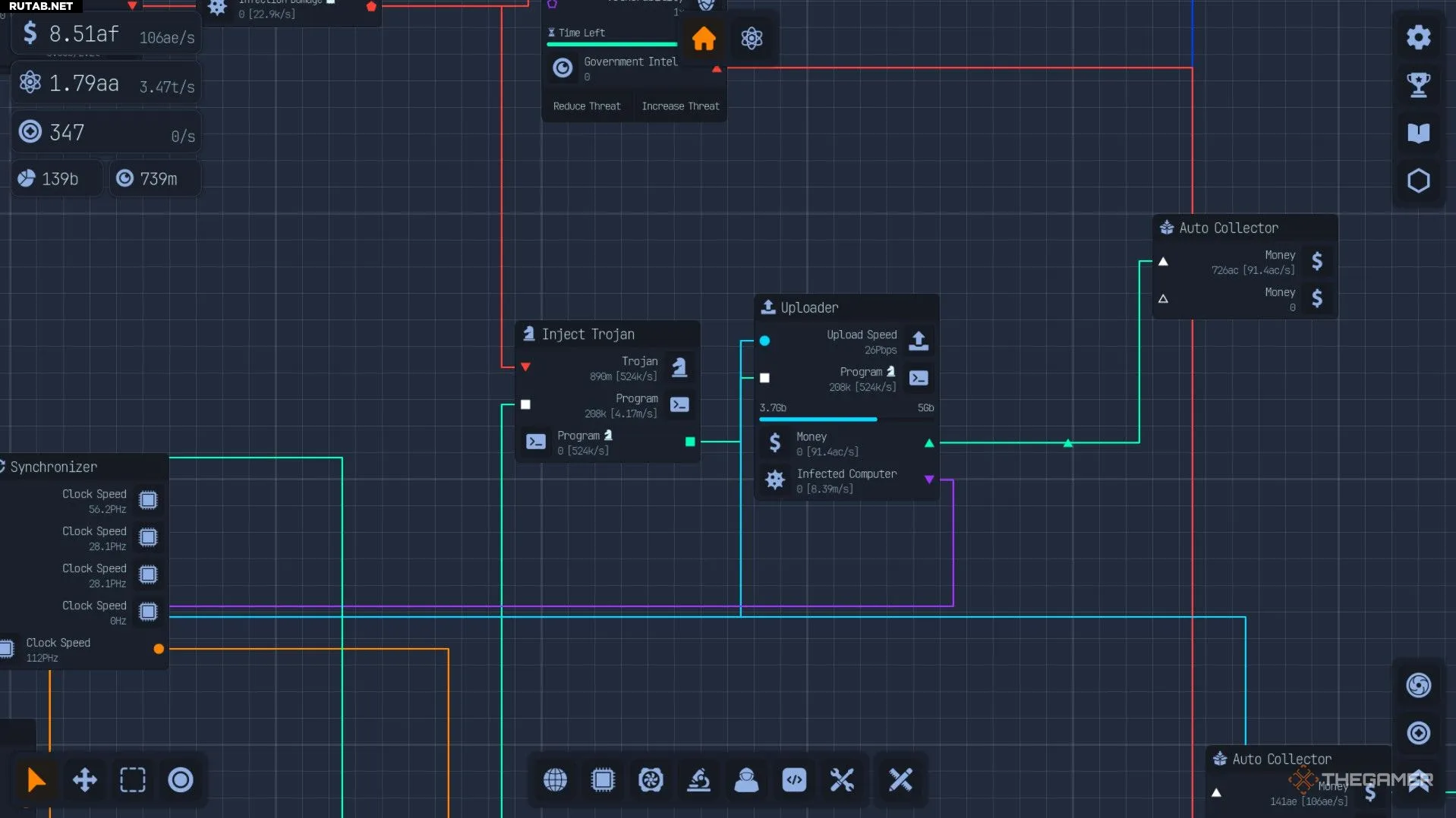Click the red triangle Trojan input port
Image resolution: width=1456 pixels, height=818 pixels.
click(x=525, y=367)
